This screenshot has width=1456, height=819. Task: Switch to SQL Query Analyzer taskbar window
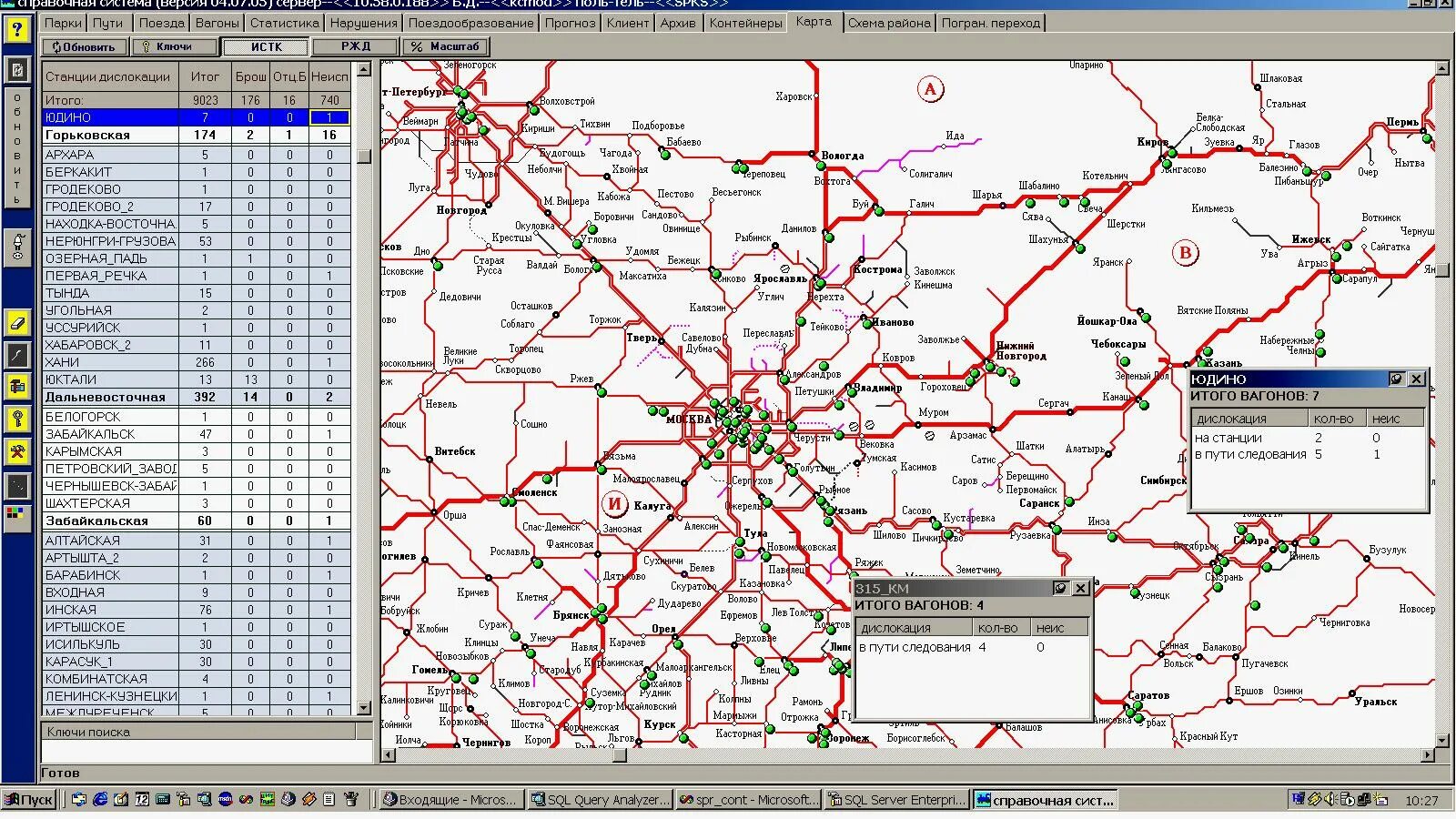click(x=600, y=800)
